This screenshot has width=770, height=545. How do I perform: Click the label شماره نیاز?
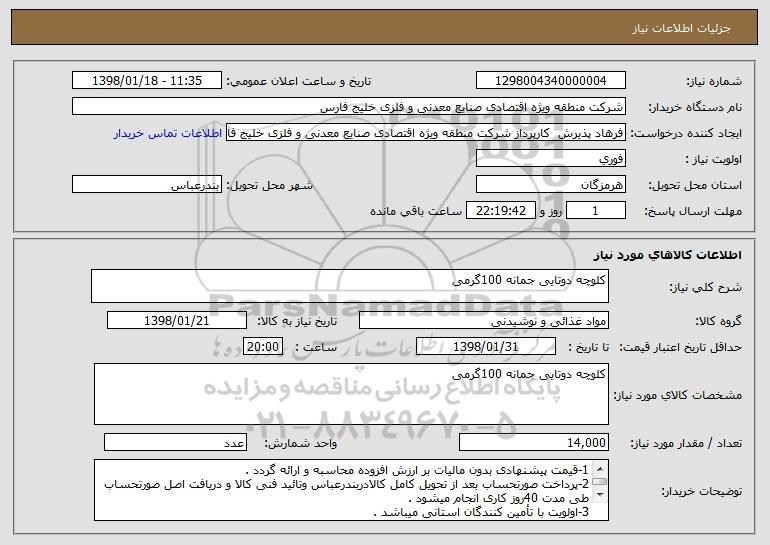pos(714,81)
